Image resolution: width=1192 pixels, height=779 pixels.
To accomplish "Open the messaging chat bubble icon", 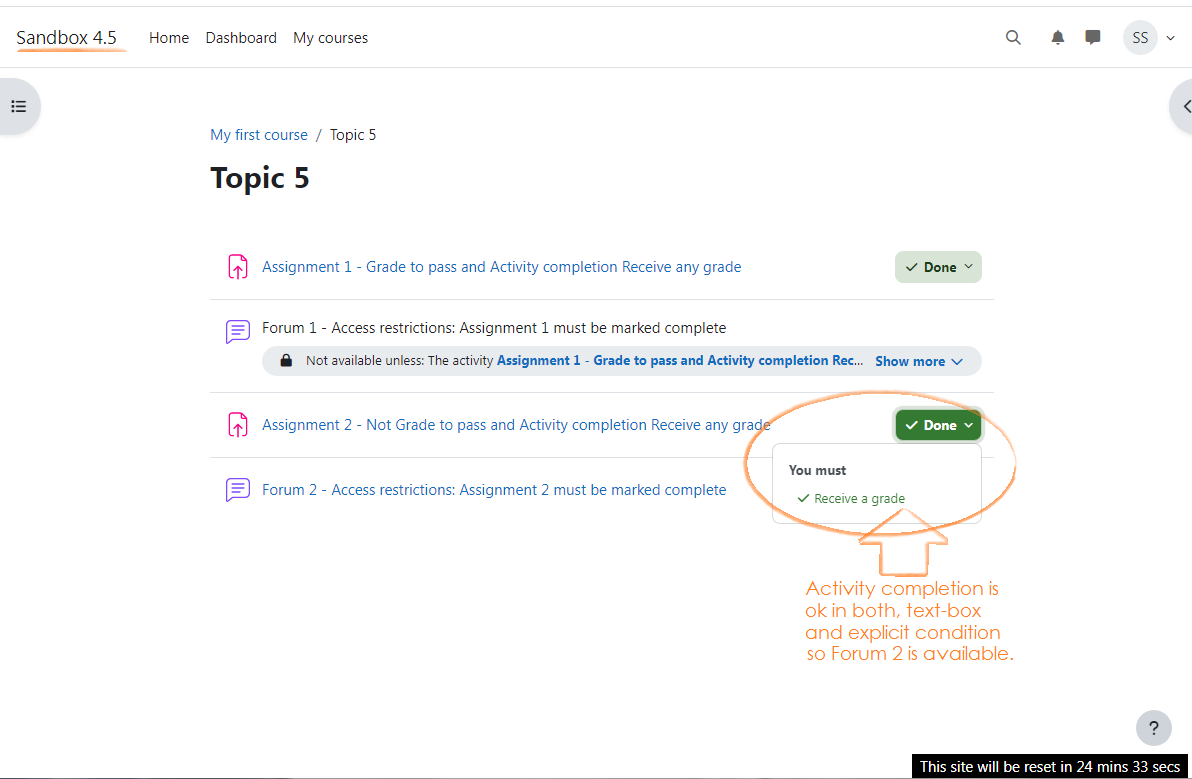I will pyautogui.click(x=1092, y=37).
